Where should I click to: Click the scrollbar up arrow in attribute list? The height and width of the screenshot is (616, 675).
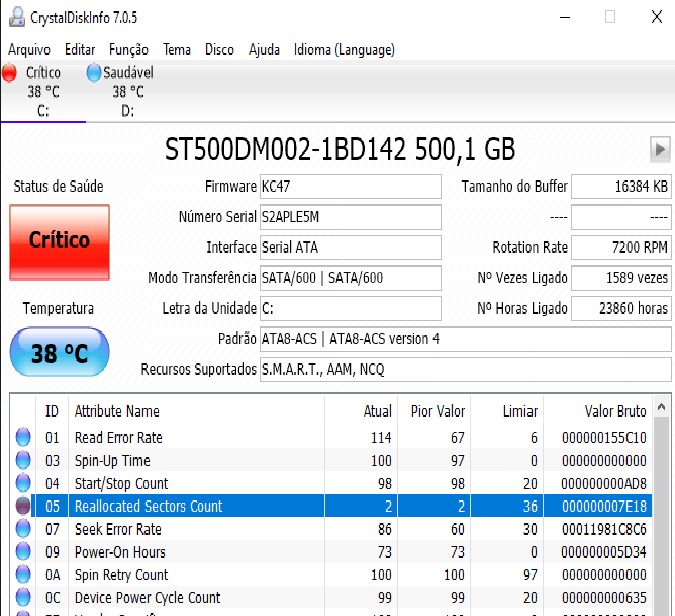[x=662, y=406]
